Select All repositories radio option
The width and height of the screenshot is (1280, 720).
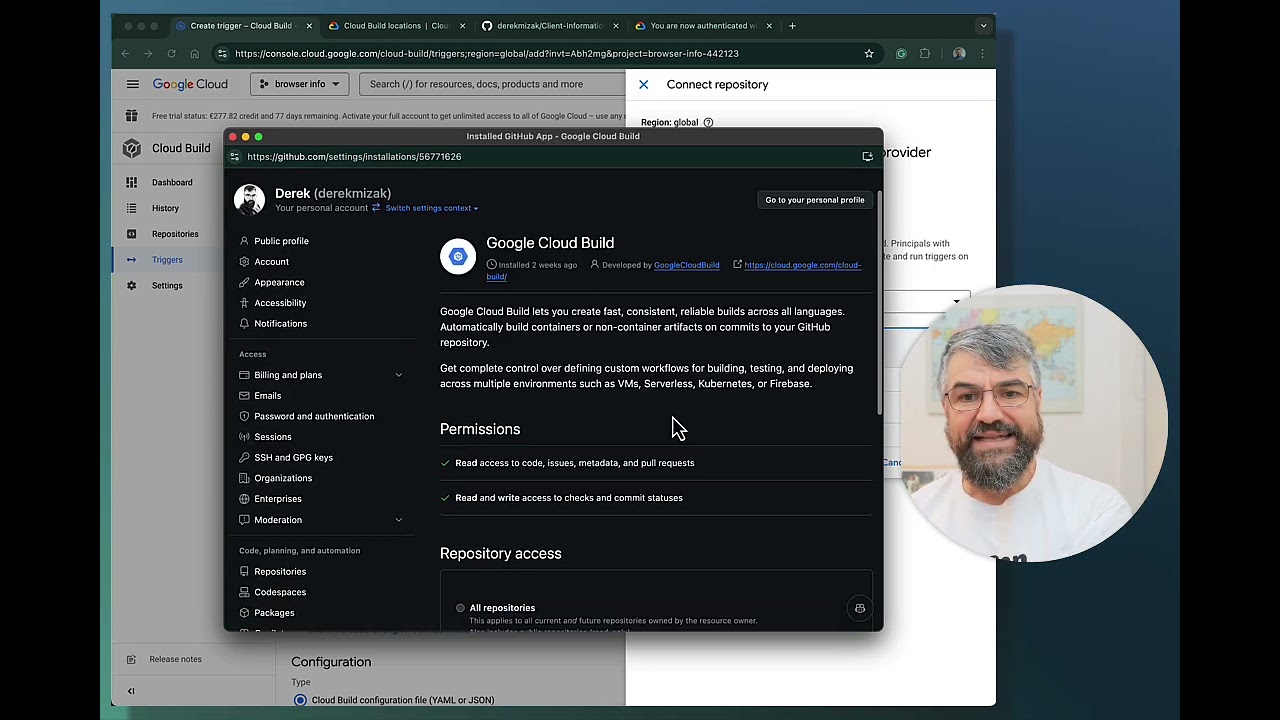[x=460, y=608]
